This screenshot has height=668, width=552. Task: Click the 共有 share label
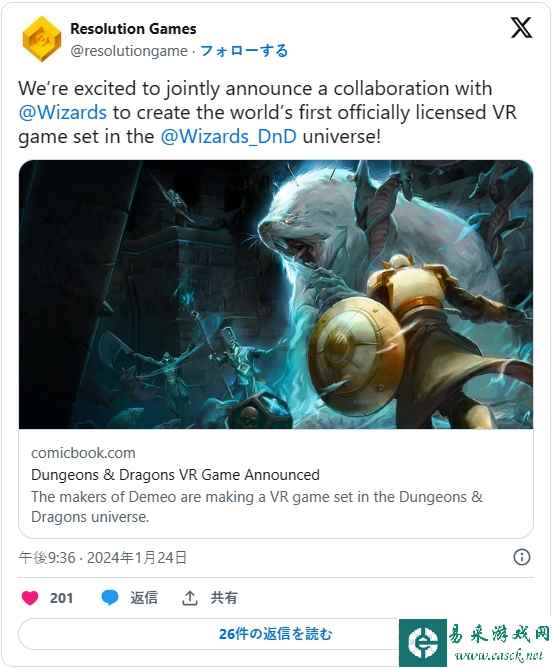(x=224, y=598)
